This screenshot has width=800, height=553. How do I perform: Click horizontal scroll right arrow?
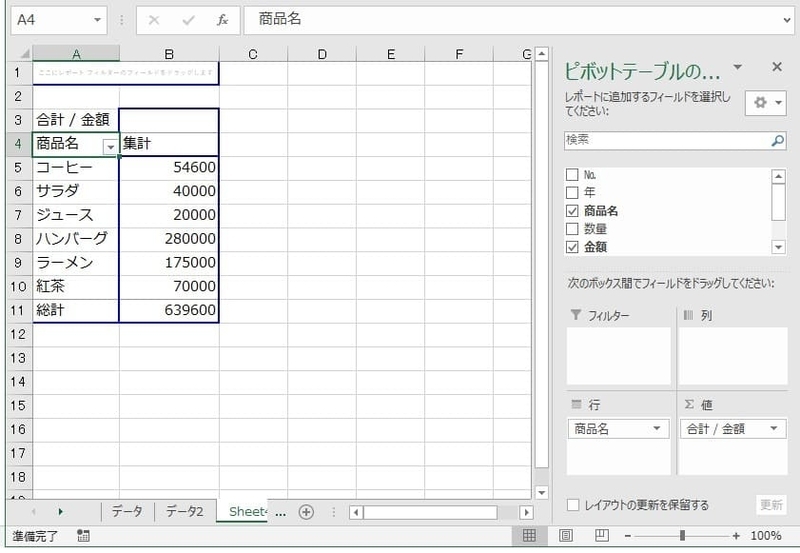pyautogui.click(x=526, y=512)
